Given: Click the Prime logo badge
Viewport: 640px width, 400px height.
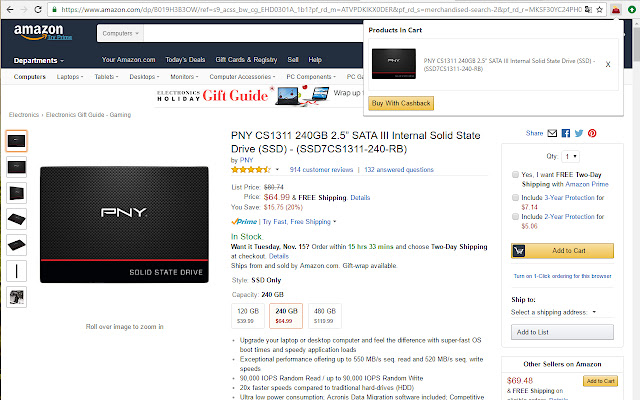Looking at the screenshot, I should click(x=244, y=222).
